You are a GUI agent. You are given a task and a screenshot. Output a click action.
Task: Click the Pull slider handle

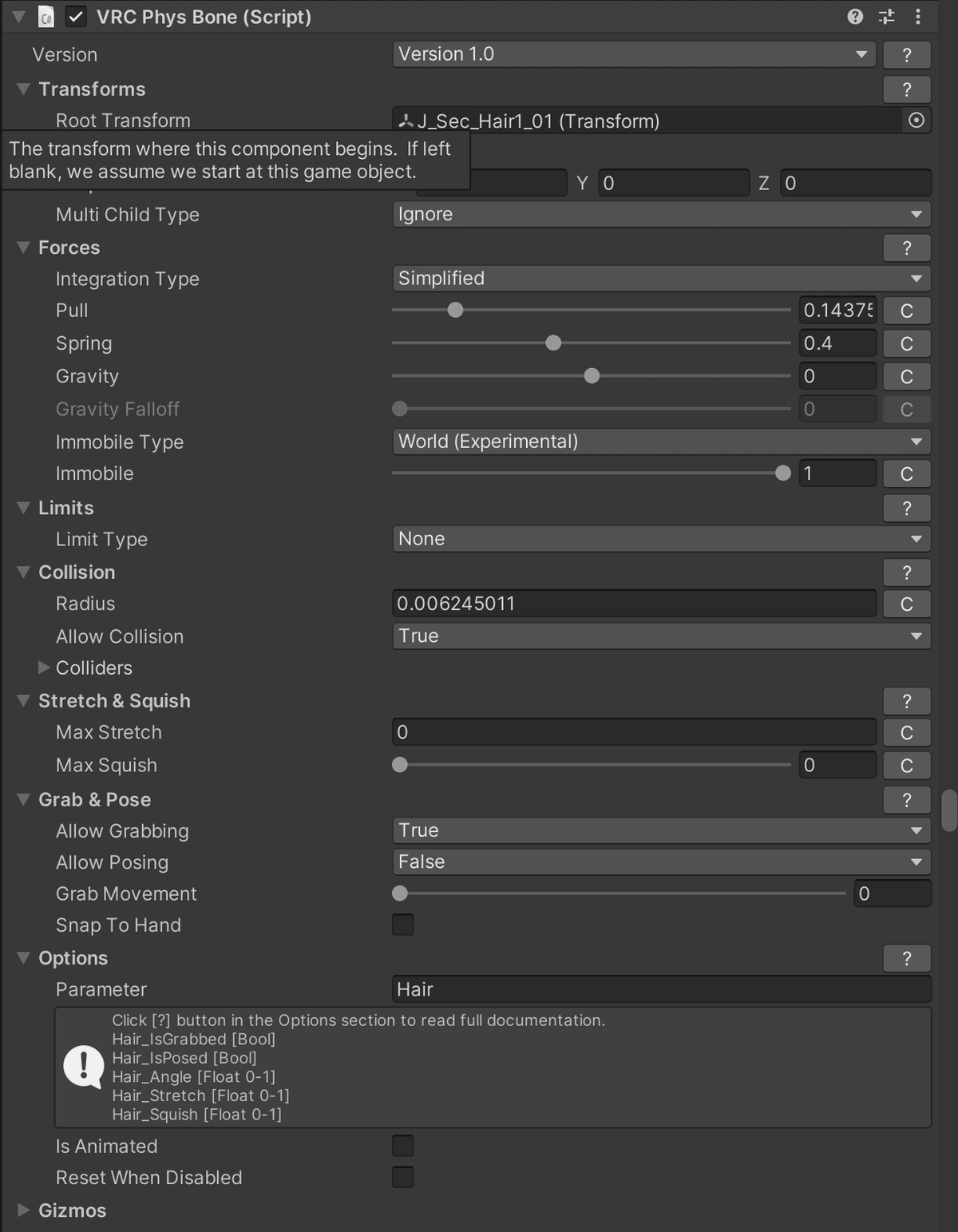(455, 310)
